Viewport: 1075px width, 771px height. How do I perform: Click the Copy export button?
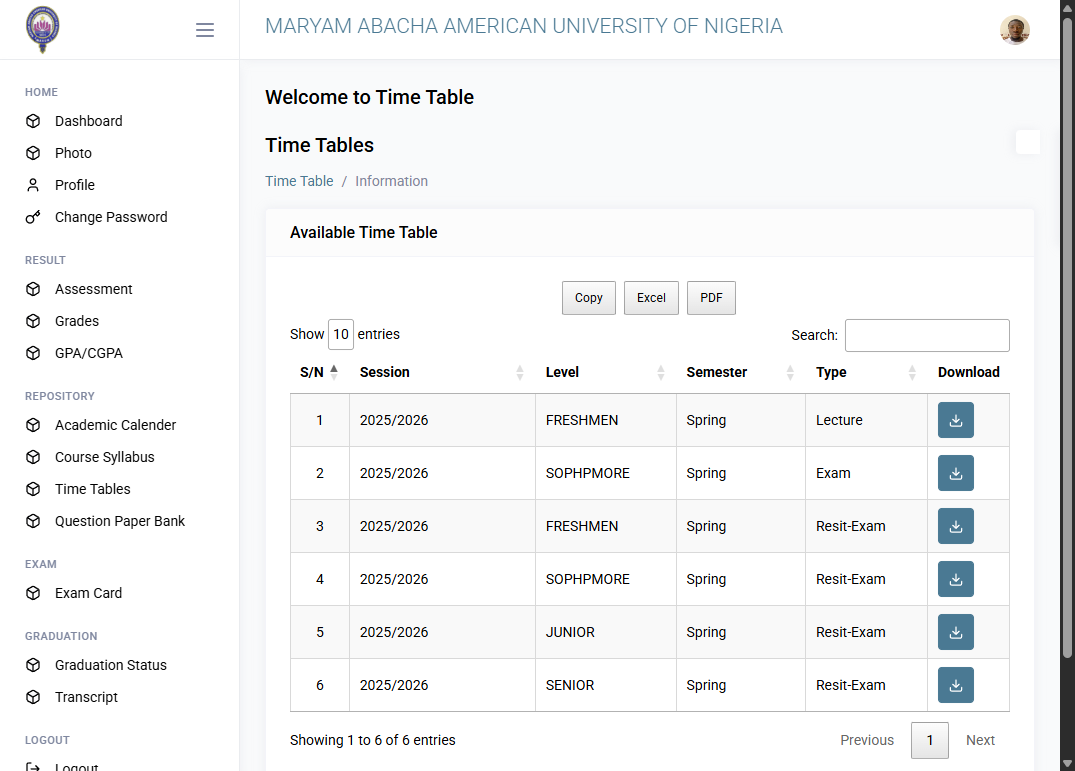coord(589,298)
